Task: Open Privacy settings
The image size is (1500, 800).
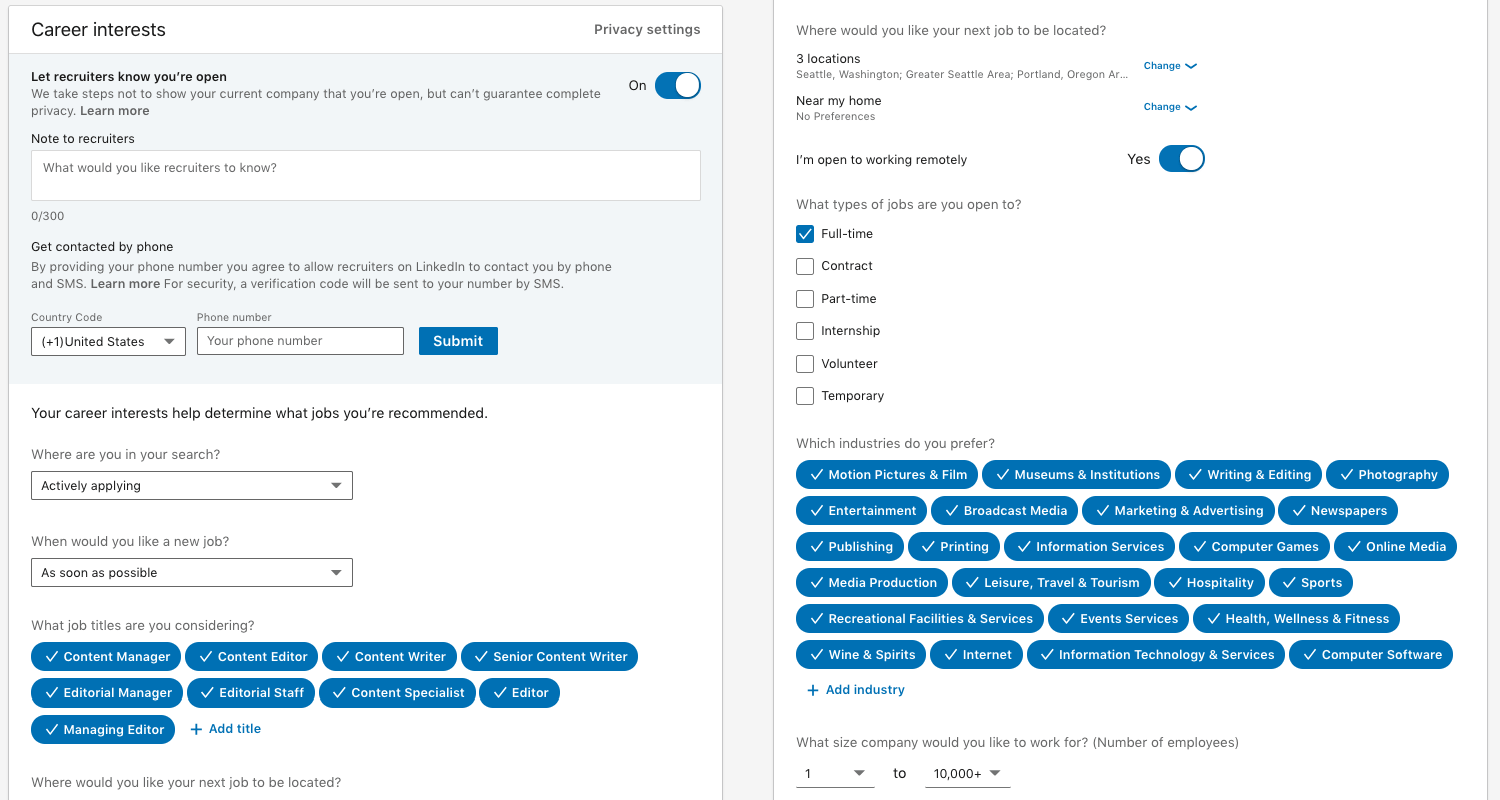Action: click(x=647, y=29)
